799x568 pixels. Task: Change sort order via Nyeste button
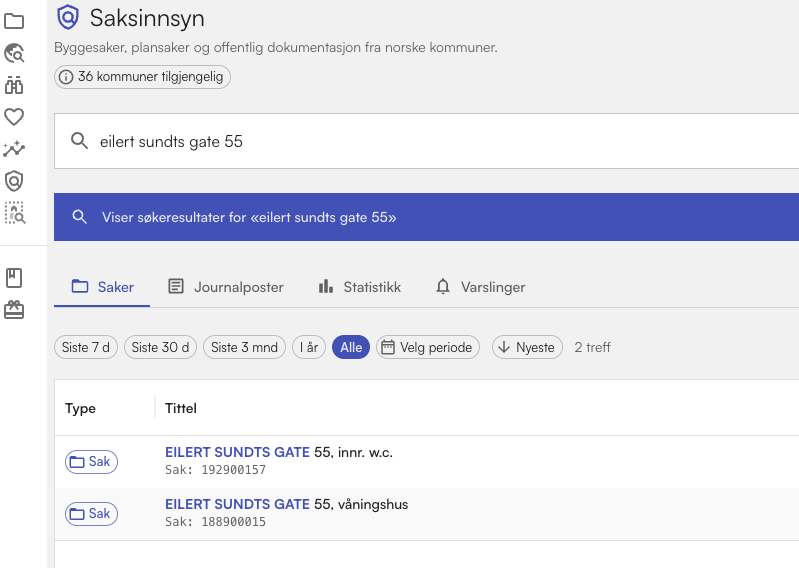527,347
